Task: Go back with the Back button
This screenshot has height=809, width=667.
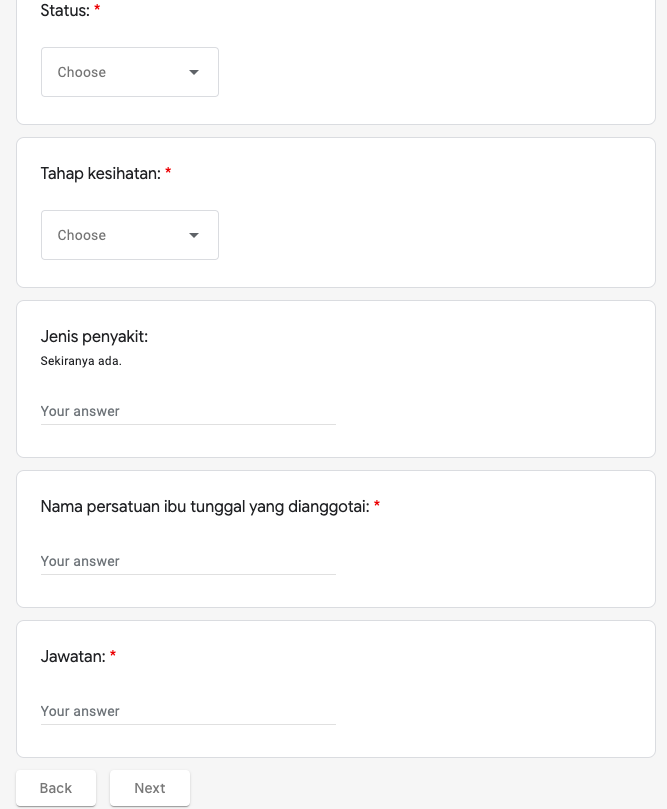Action: tap(56, 788)
